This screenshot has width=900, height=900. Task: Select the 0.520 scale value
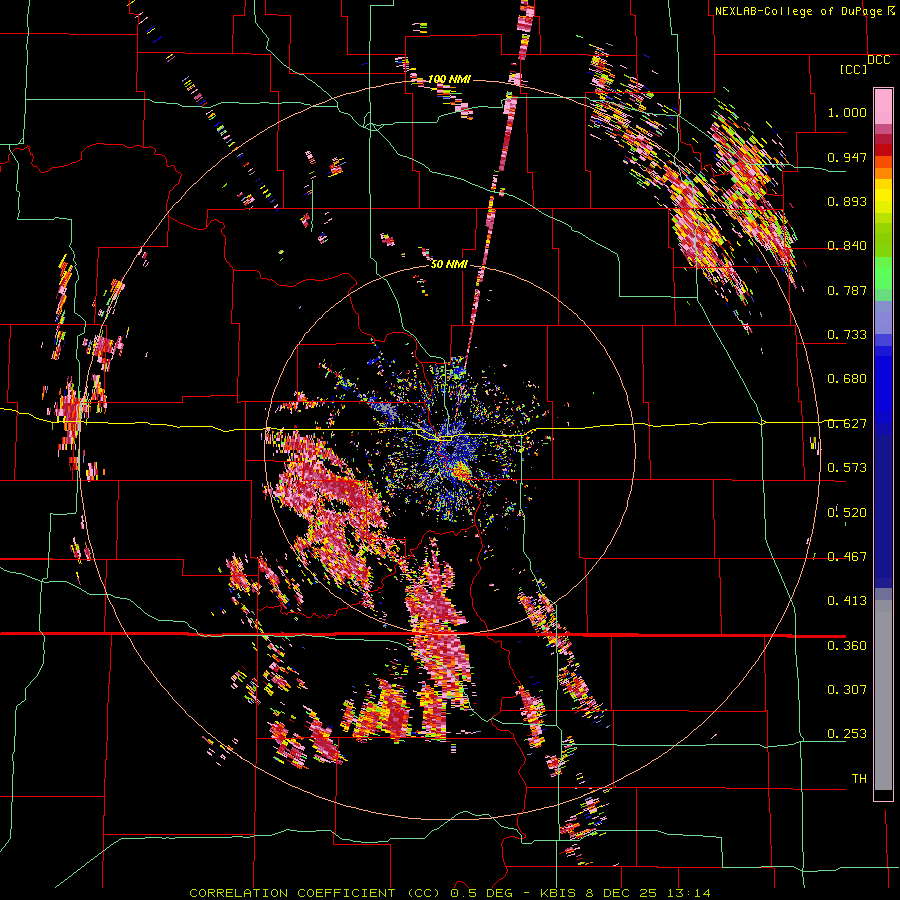847,512
